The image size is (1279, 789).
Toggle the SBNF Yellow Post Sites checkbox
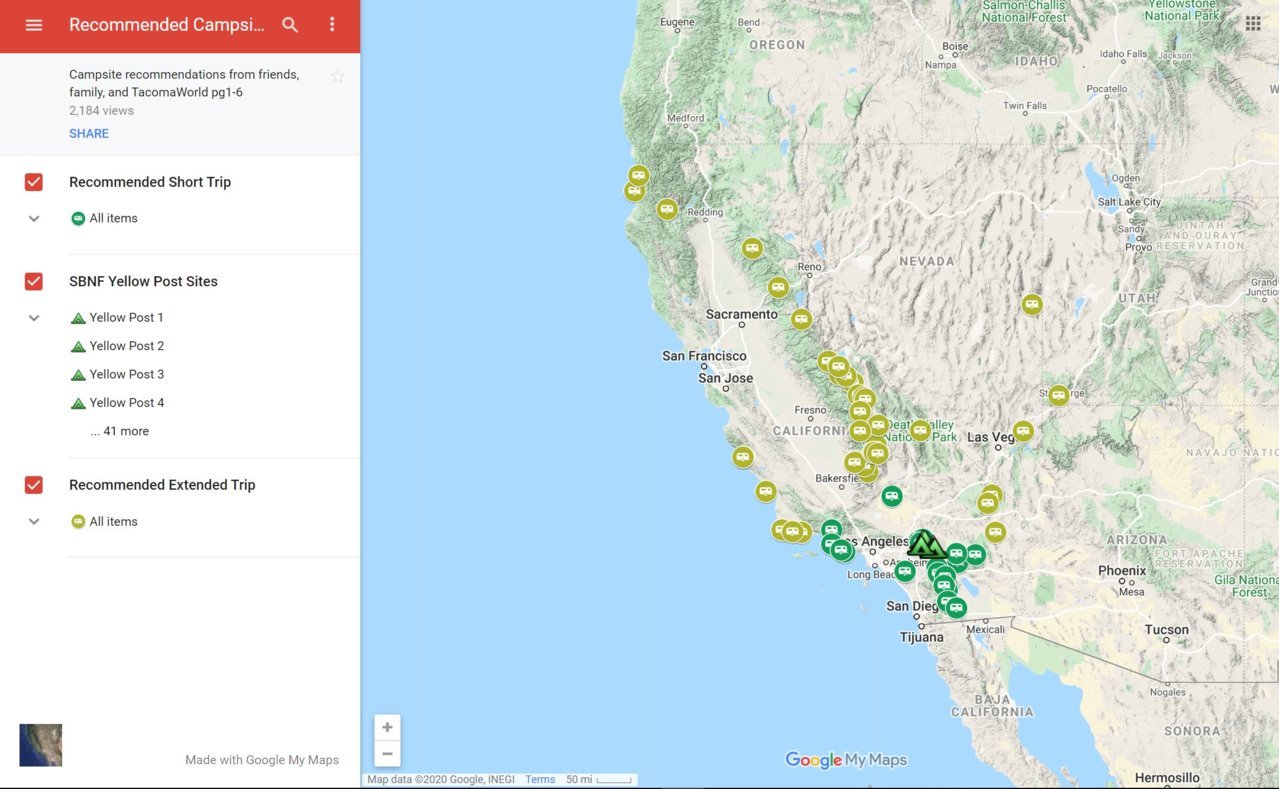34,281
